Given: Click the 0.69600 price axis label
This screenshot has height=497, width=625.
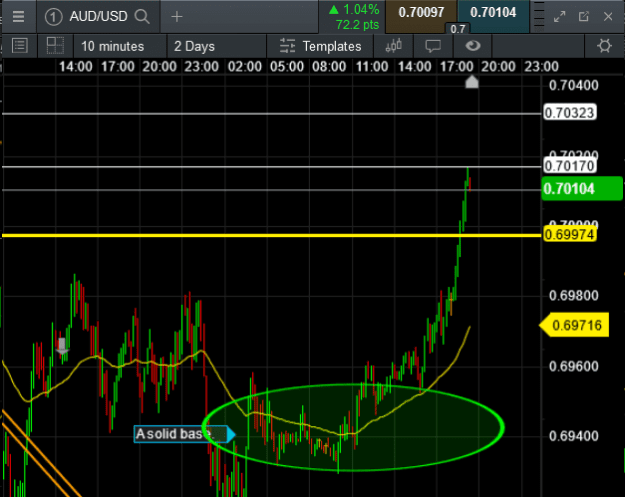Looking at the screenshot, I should [x=573, y=366].
